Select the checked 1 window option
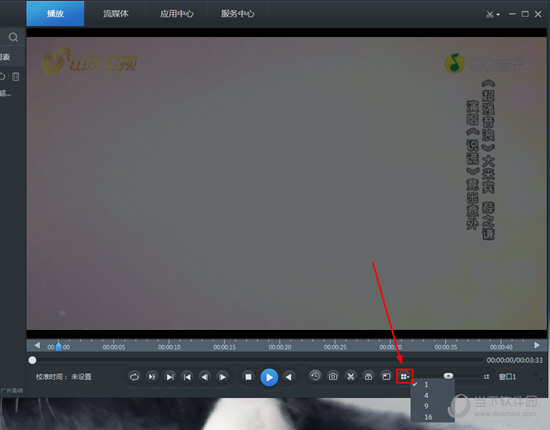The image size is (550, 430). click(x=426, y=385)
